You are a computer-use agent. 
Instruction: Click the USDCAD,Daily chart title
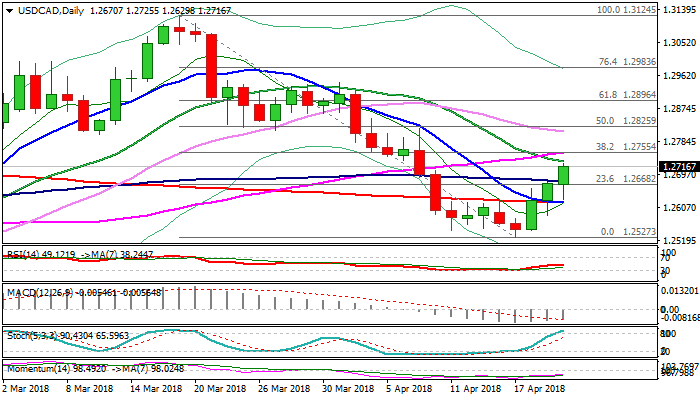pos(39,9)
